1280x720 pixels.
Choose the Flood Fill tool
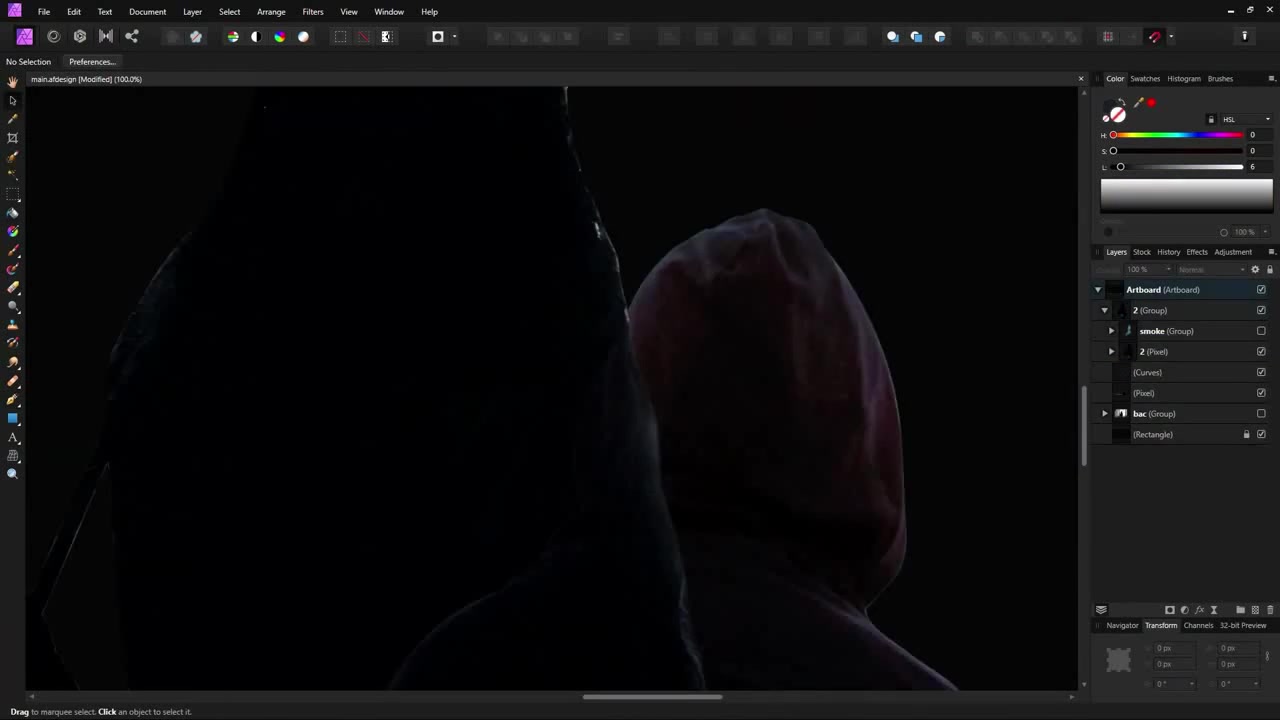pos(13,213)
